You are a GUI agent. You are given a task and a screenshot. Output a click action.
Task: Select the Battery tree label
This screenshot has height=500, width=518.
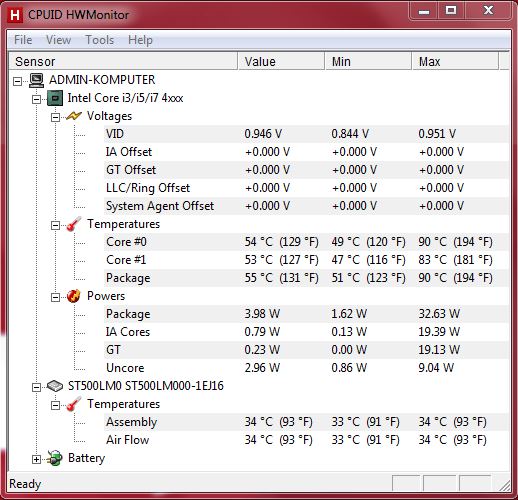point(86,458)
